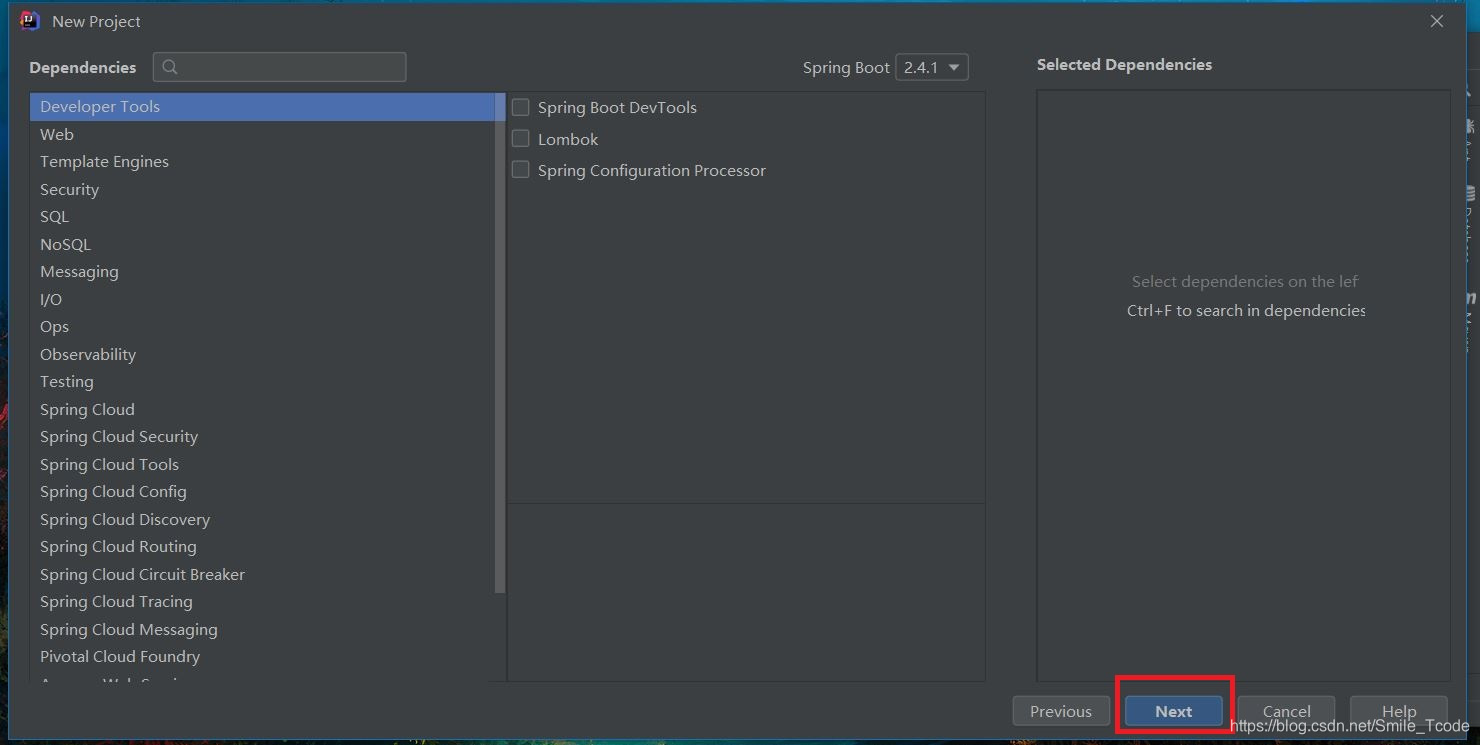The height and width of the screenshot is (745, 1480).
Task: Click the magnifier icon in dependency search
Action: (170, 67)
